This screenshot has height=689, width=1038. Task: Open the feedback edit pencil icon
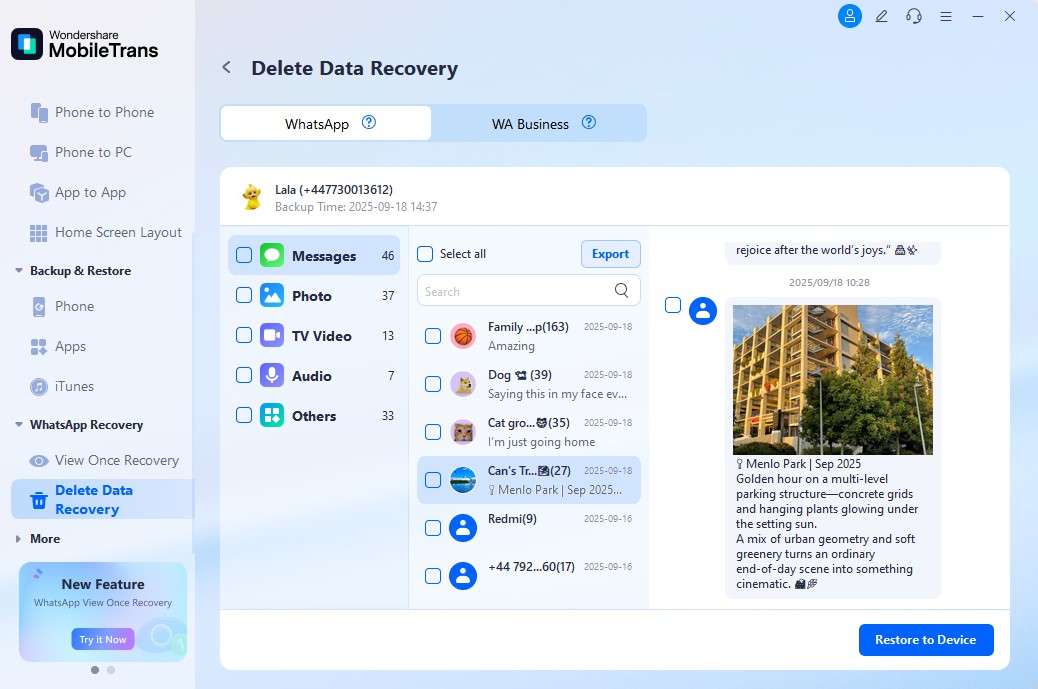[881, 16]
